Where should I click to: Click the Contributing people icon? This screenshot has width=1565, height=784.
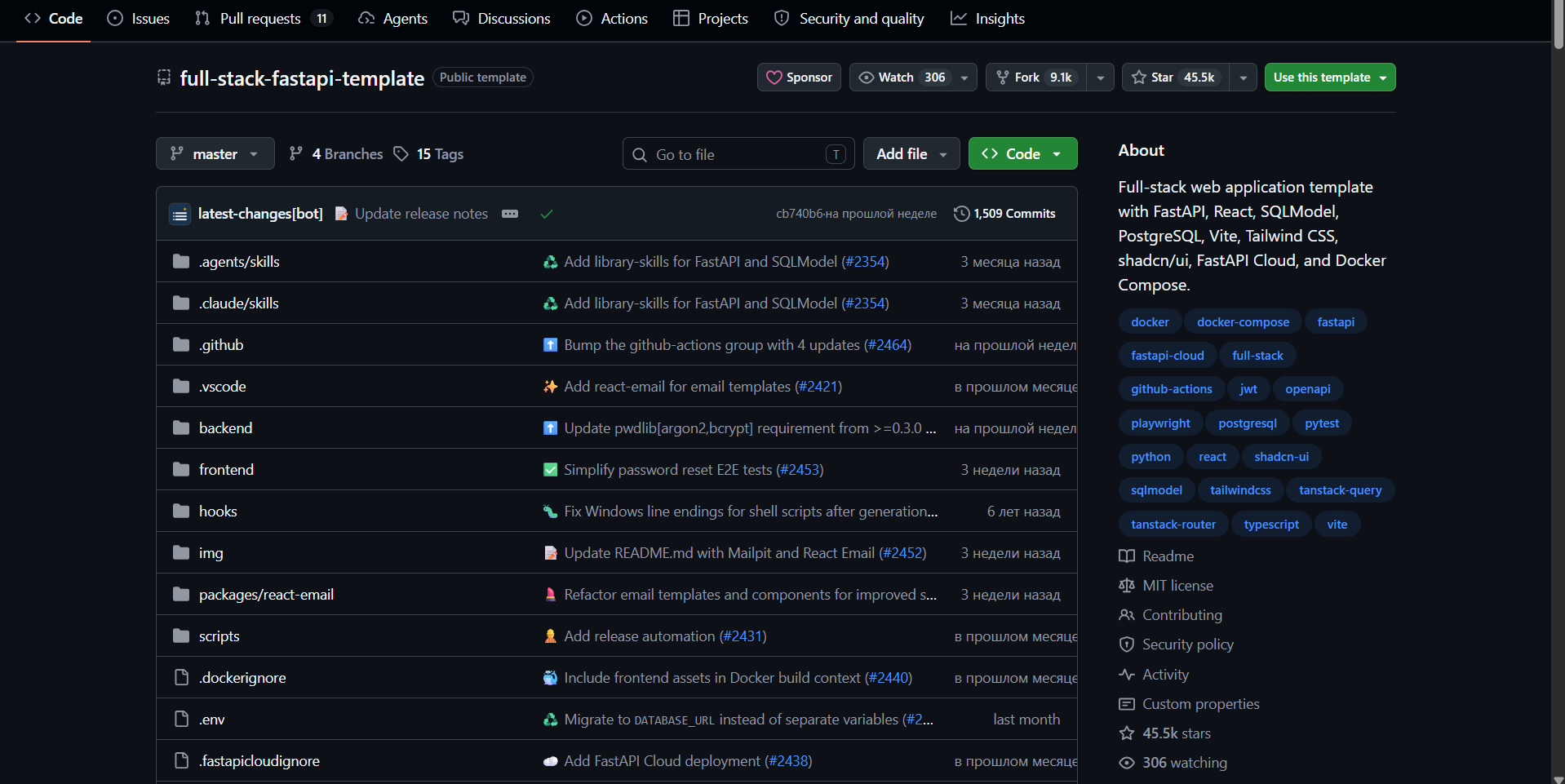[x=1127, y=615]
